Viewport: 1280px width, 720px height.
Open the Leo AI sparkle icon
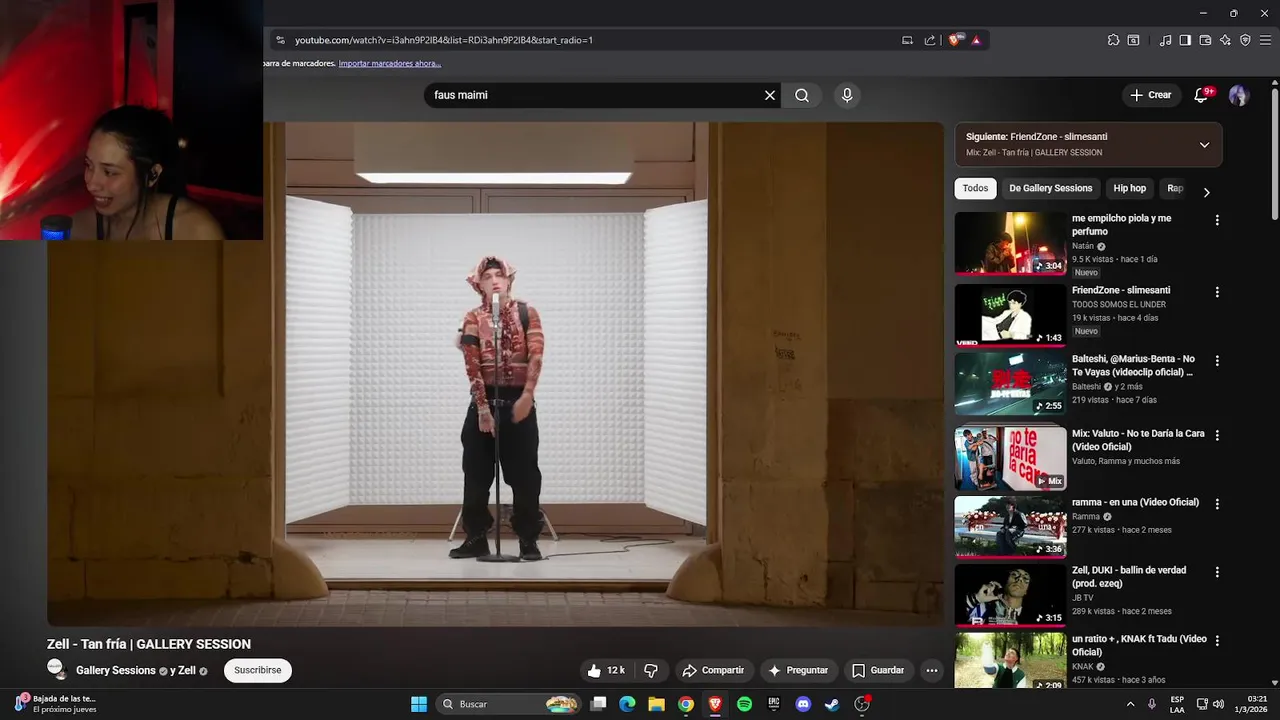point(1225,40)
